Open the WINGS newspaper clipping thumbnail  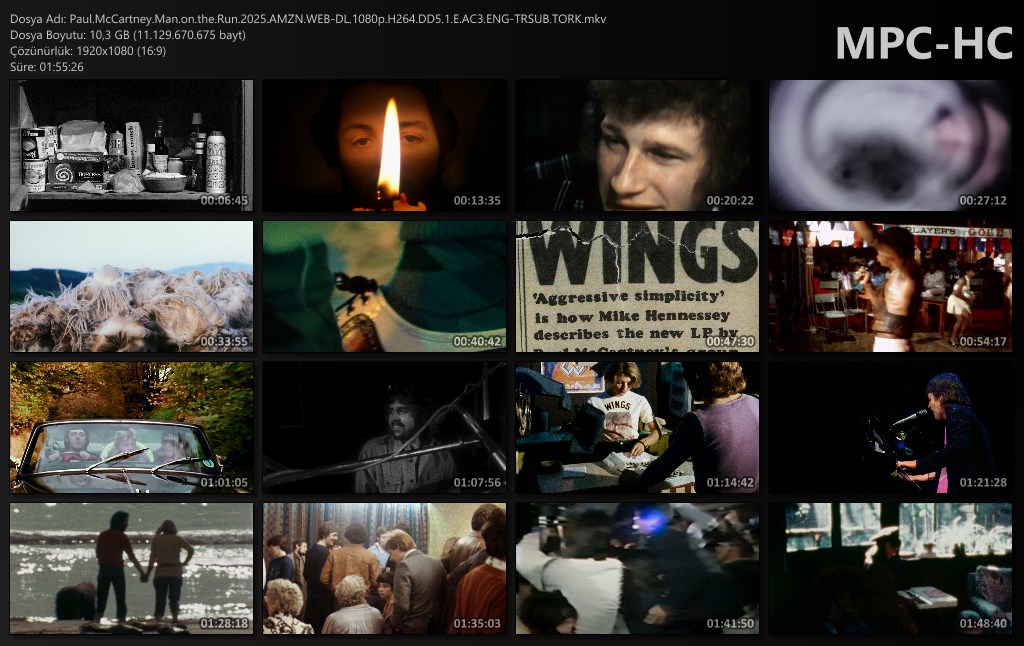pos(637,286)
